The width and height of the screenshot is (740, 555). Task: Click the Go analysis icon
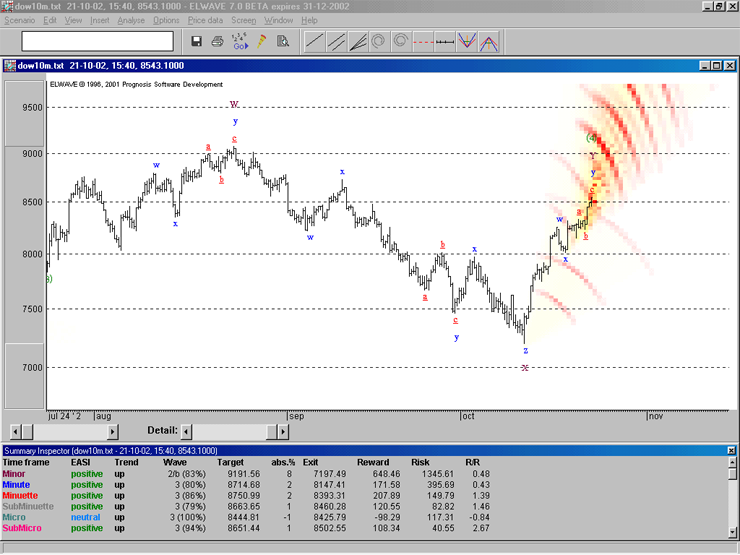(240, 41)
